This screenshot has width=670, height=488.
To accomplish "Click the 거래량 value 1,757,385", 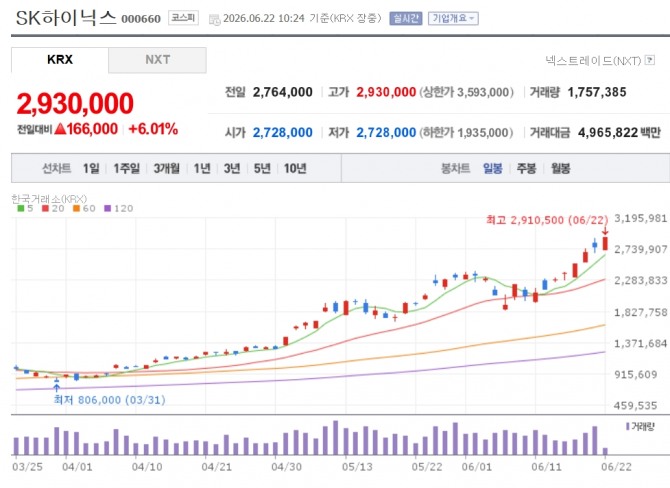I will tap(597, 92).
